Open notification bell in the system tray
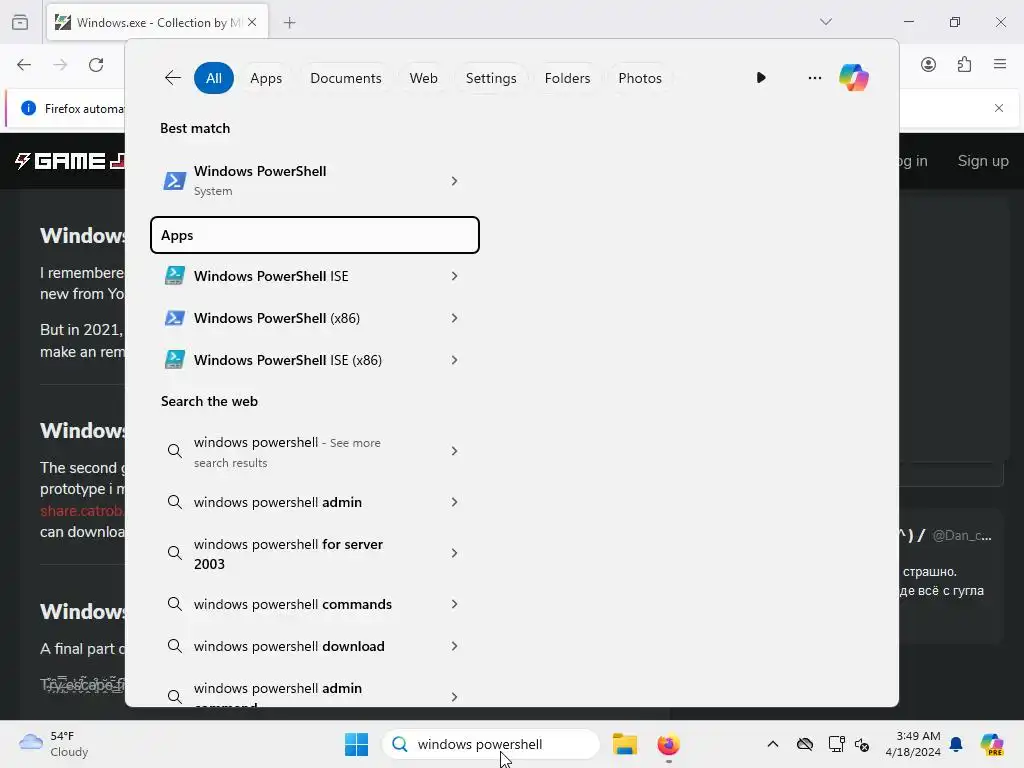The width and height of the screenshot is (1024, 768). click(x=956, y=744)
